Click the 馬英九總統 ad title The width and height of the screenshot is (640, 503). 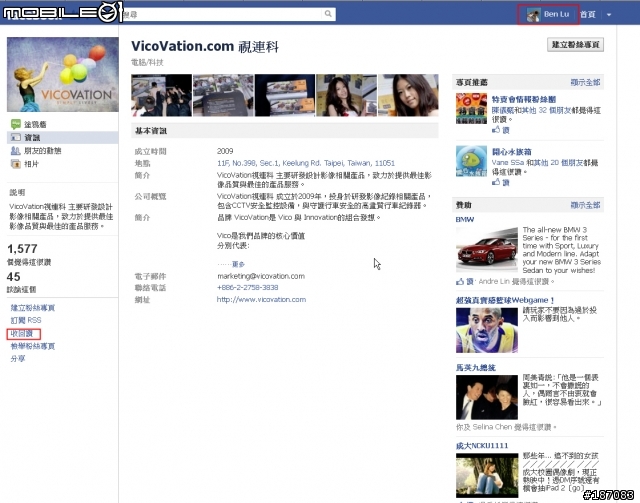(x=476, y=367)
